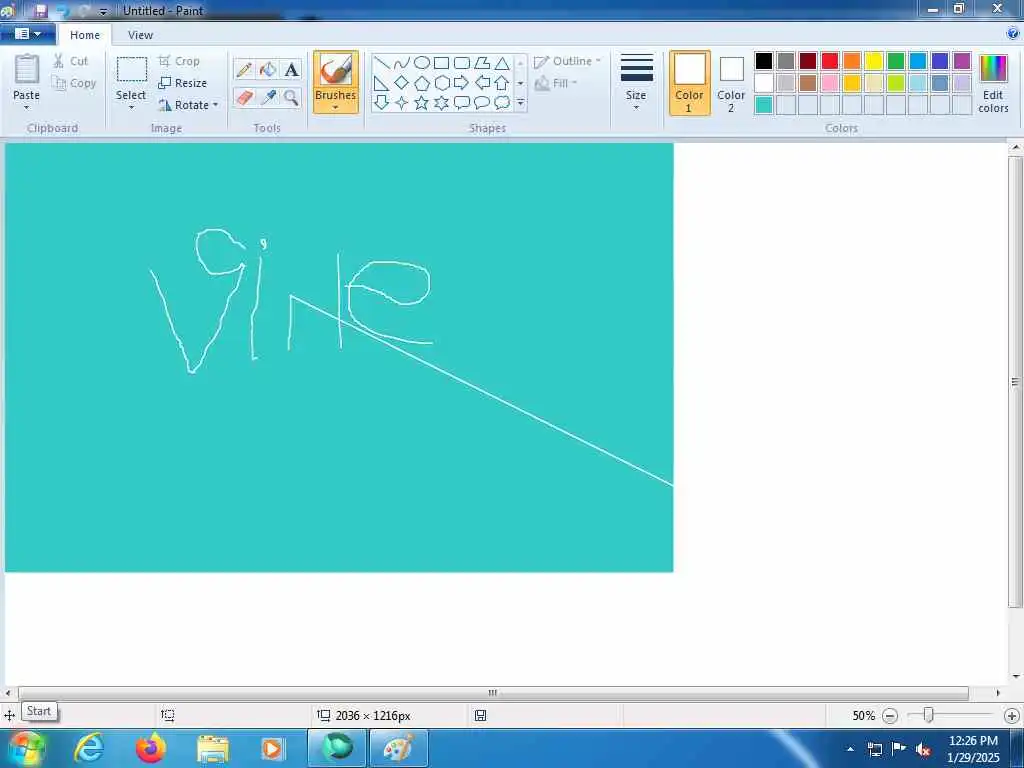Pick the red color swatch
The width and height of the screenshot is (1024, 768).
click(830, 61)
